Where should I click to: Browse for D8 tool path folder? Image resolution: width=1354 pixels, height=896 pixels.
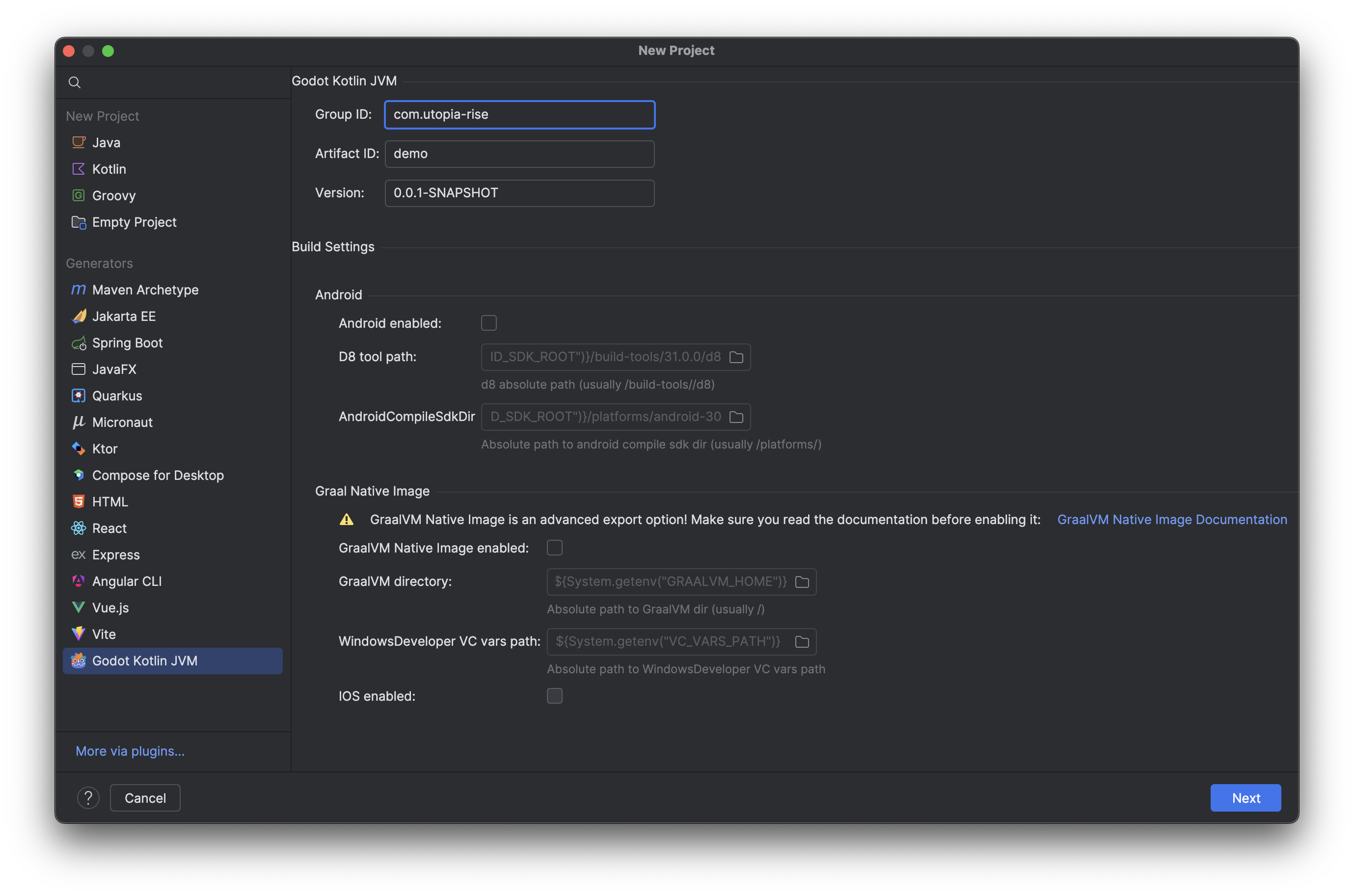coord(736,357)
